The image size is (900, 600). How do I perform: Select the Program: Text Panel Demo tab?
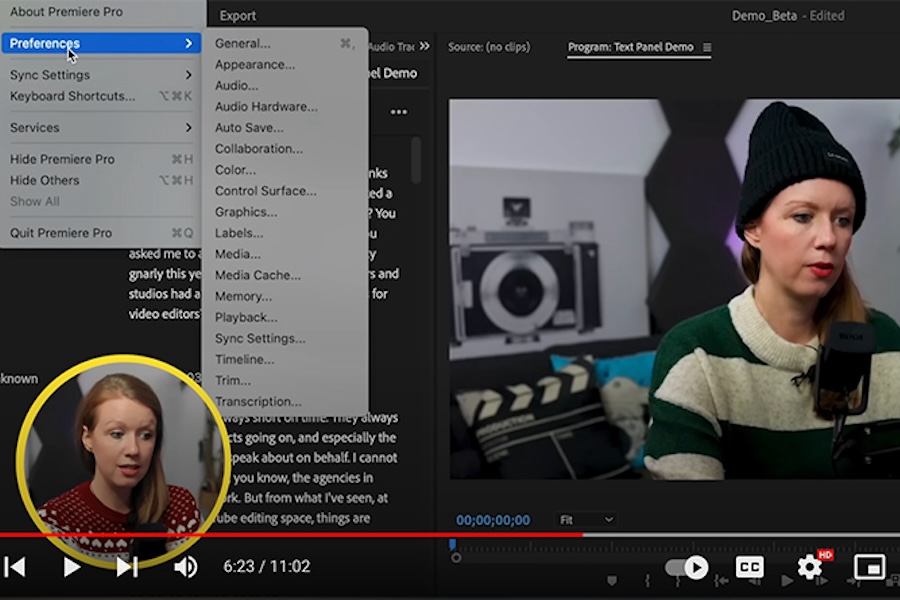click(x=630, y=47)
